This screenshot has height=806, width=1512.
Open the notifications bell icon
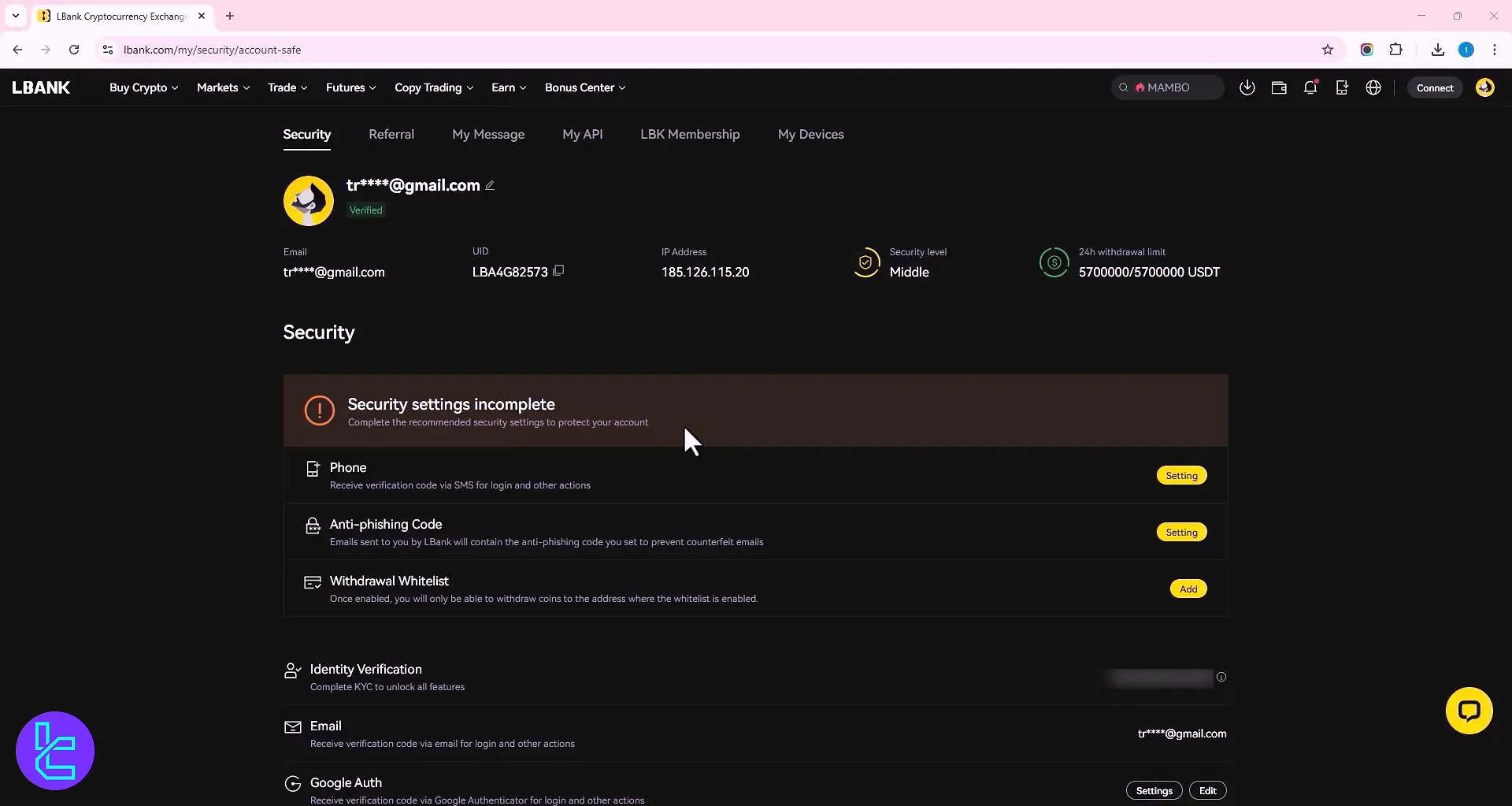pos(1310,87)
